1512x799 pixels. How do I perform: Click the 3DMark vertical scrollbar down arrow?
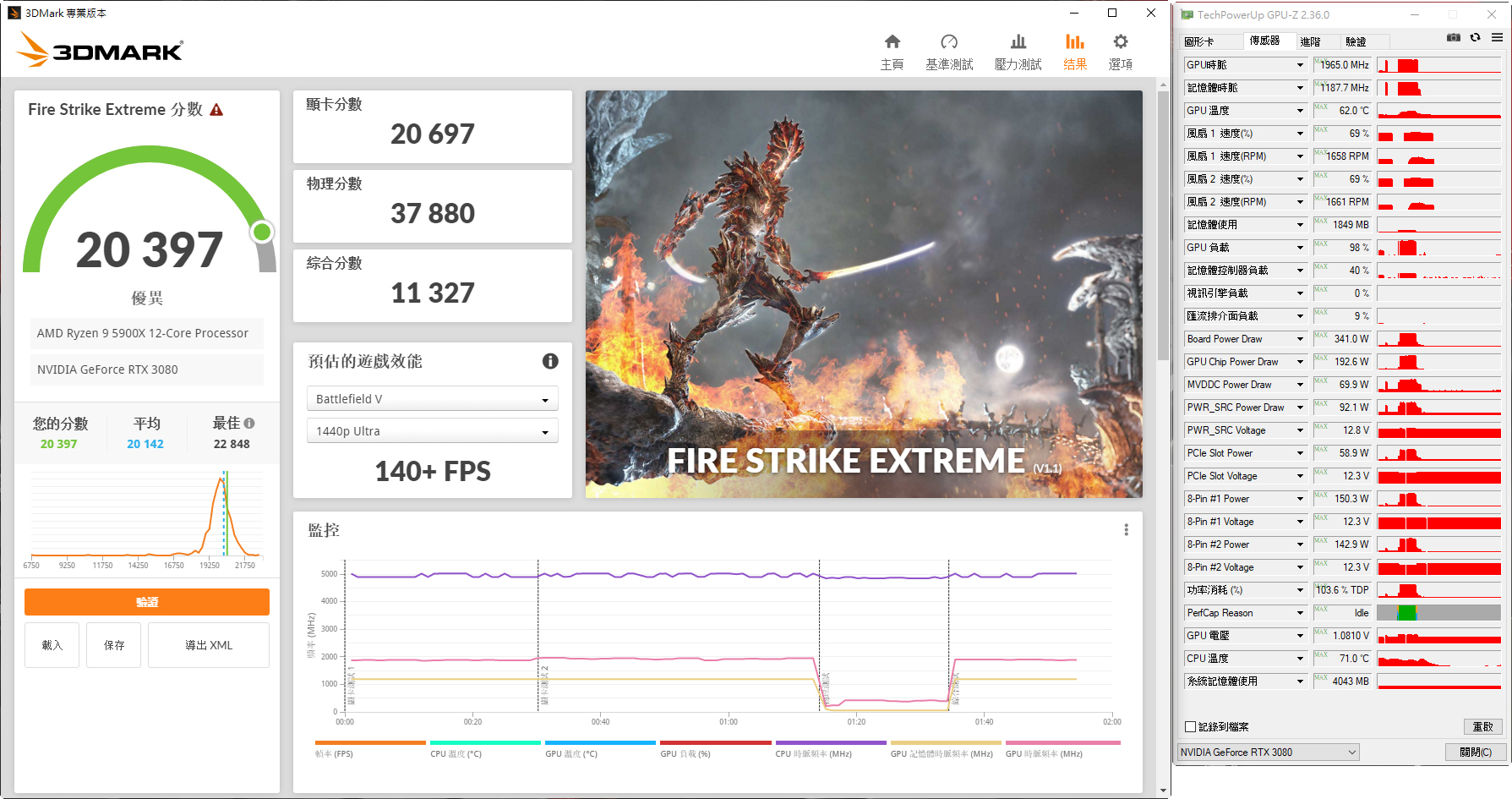point(1163,791)
